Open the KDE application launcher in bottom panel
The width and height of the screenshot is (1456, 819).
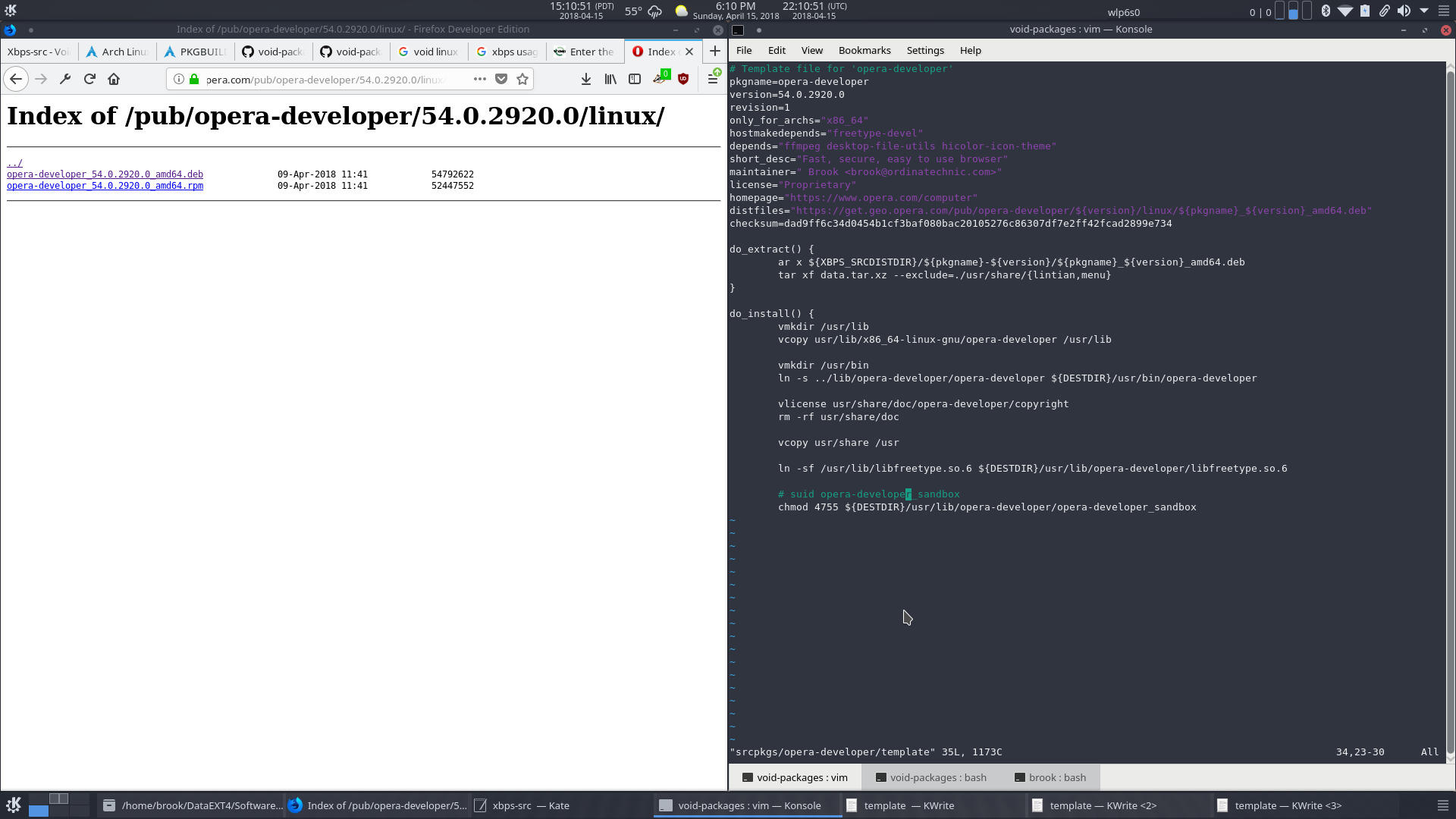13,805
